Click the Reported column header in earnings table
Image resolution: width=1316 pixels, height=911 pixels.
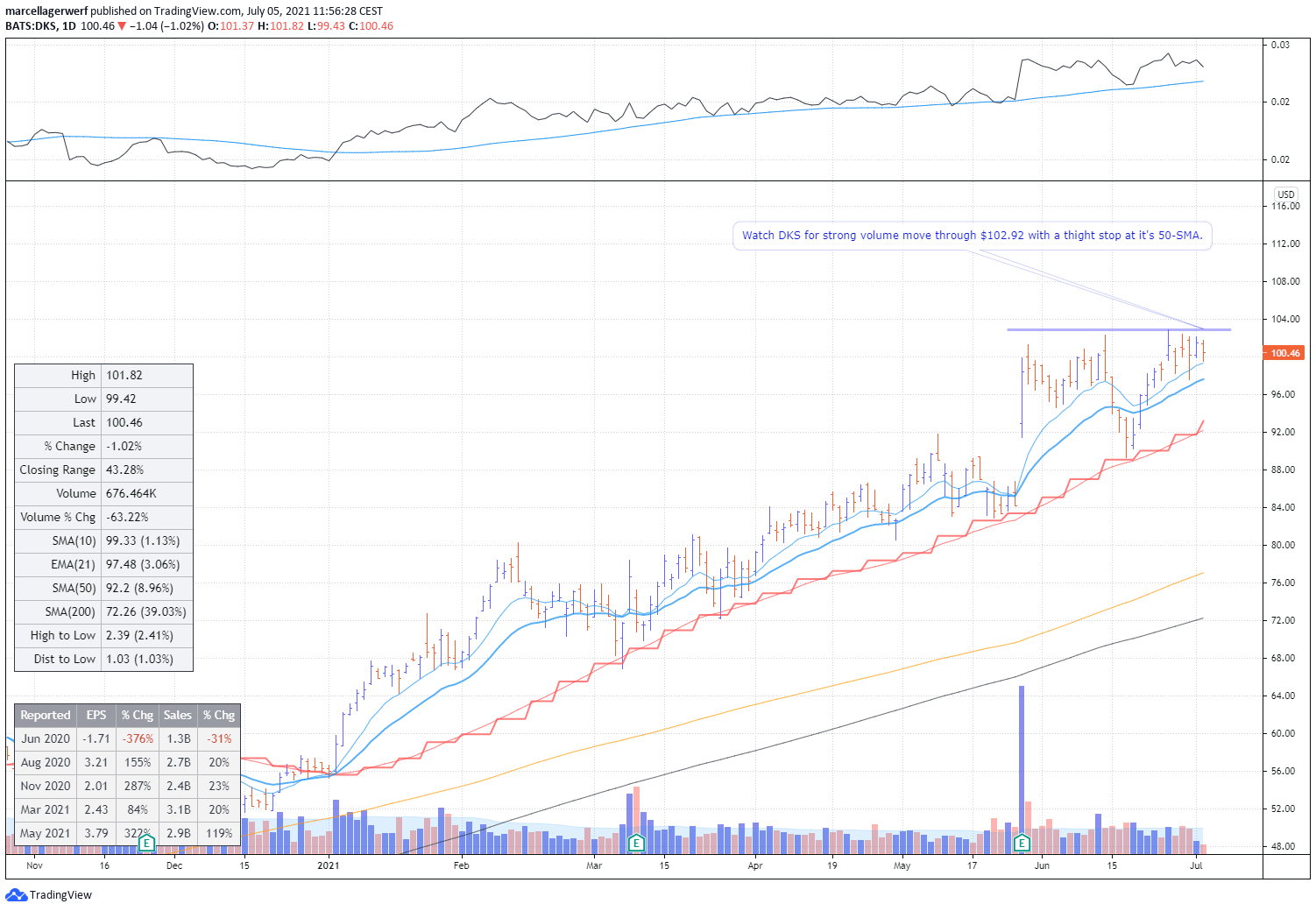[46, 715]
